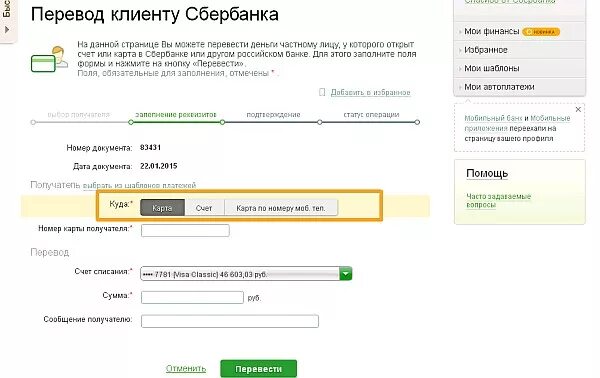Image resolution: width=600 pixels, height=378 pixels.
Task: Expand the Мои автоплатежи sidebar item
Action: coord(499,87)
